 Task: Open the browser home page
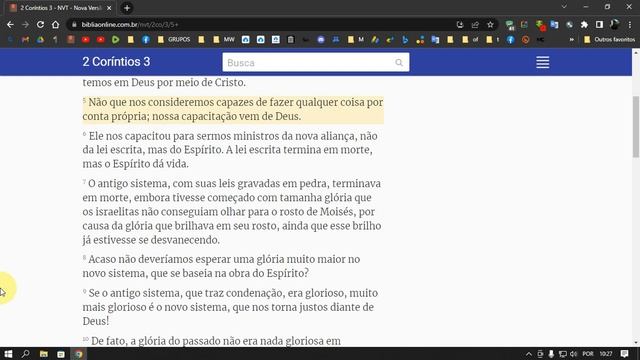pos(56,24)
